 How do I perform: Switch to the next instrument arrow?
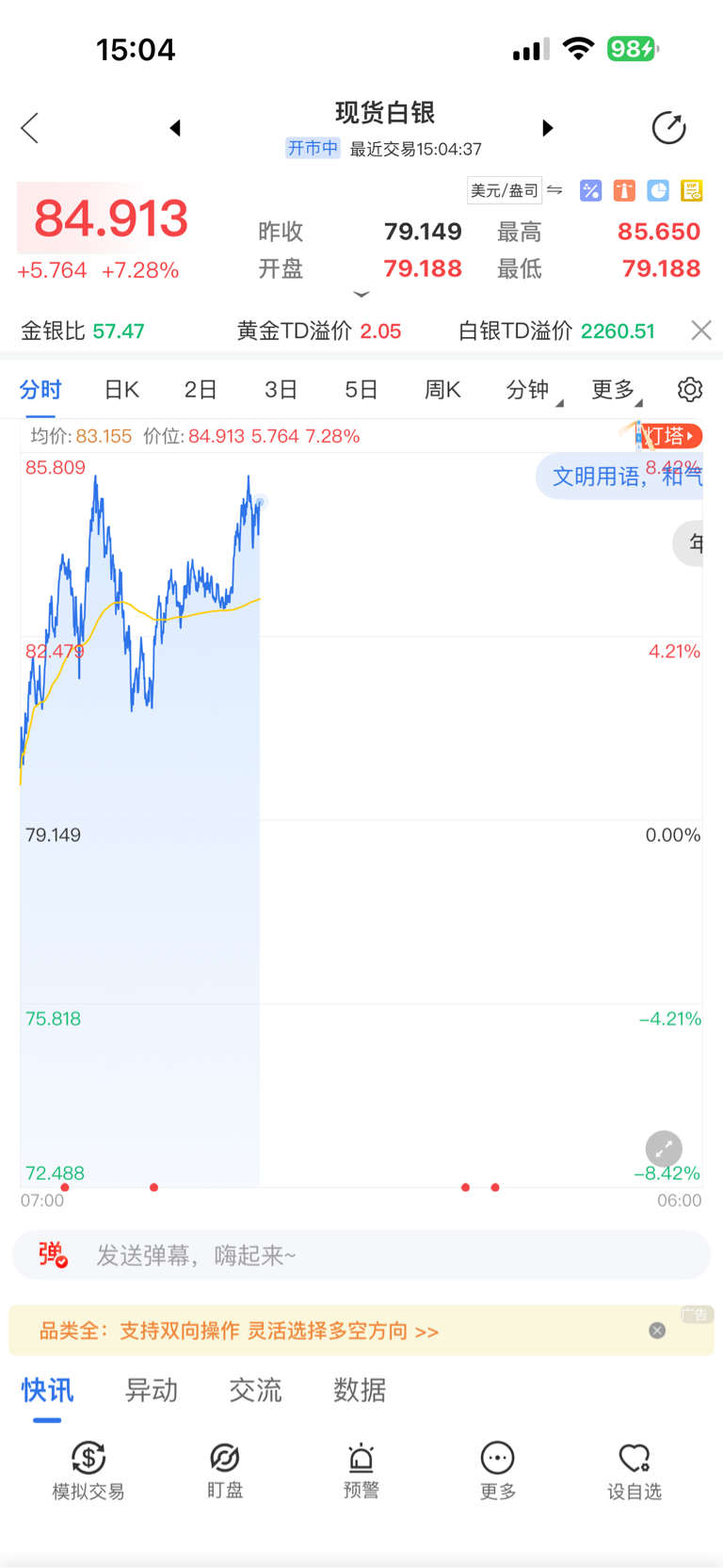[x=548, y=128]
